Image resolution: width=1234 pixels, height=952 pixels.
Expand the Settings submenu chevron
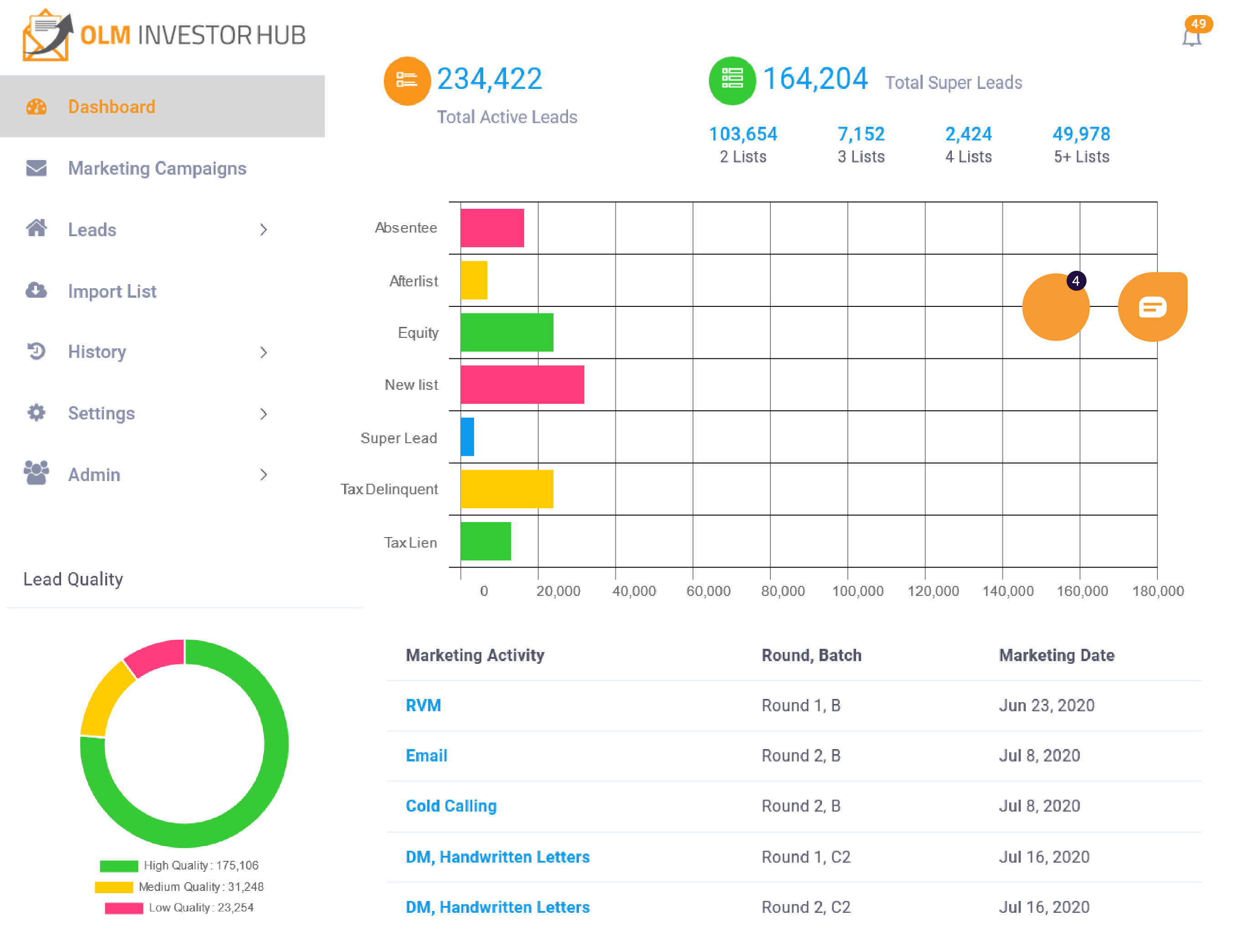(263, 414)
